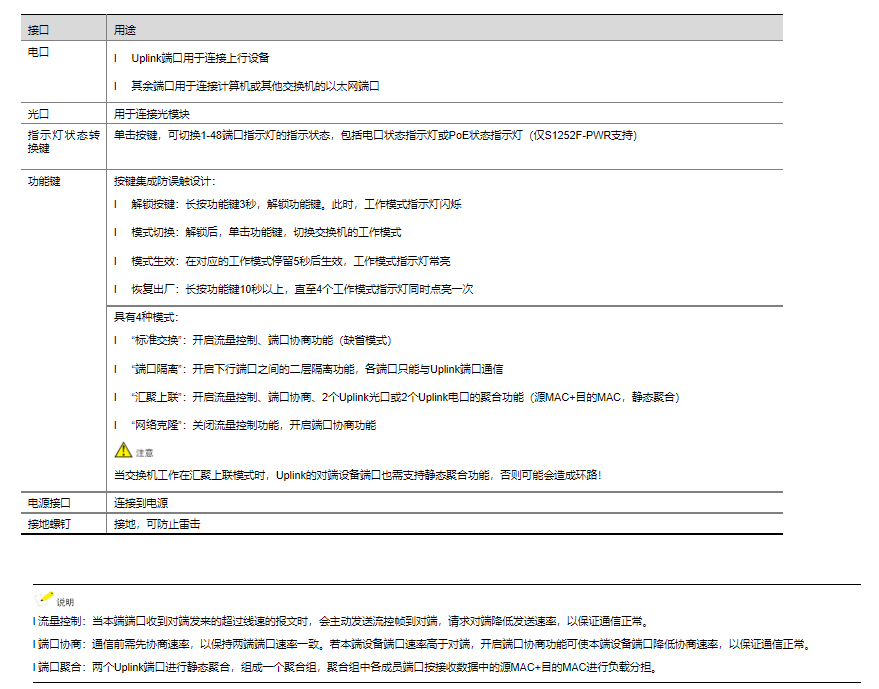Click the "网络克隆" mode line
This screenshot has width=879, height=689.
coord(253,426)
